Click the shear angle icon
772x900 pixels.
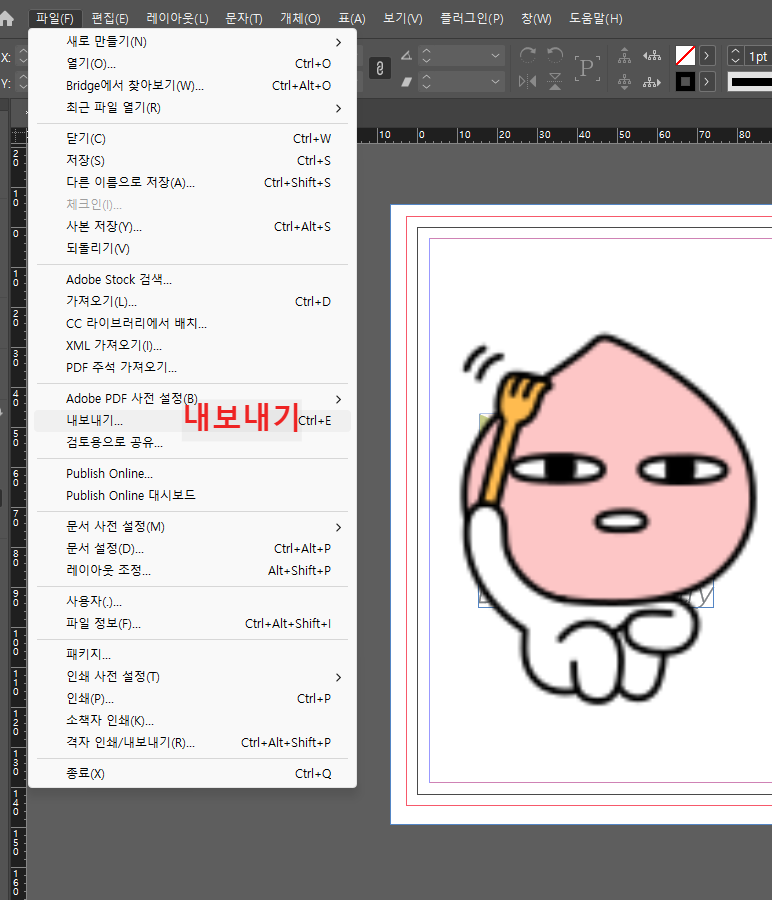click(x=406, y=82)
